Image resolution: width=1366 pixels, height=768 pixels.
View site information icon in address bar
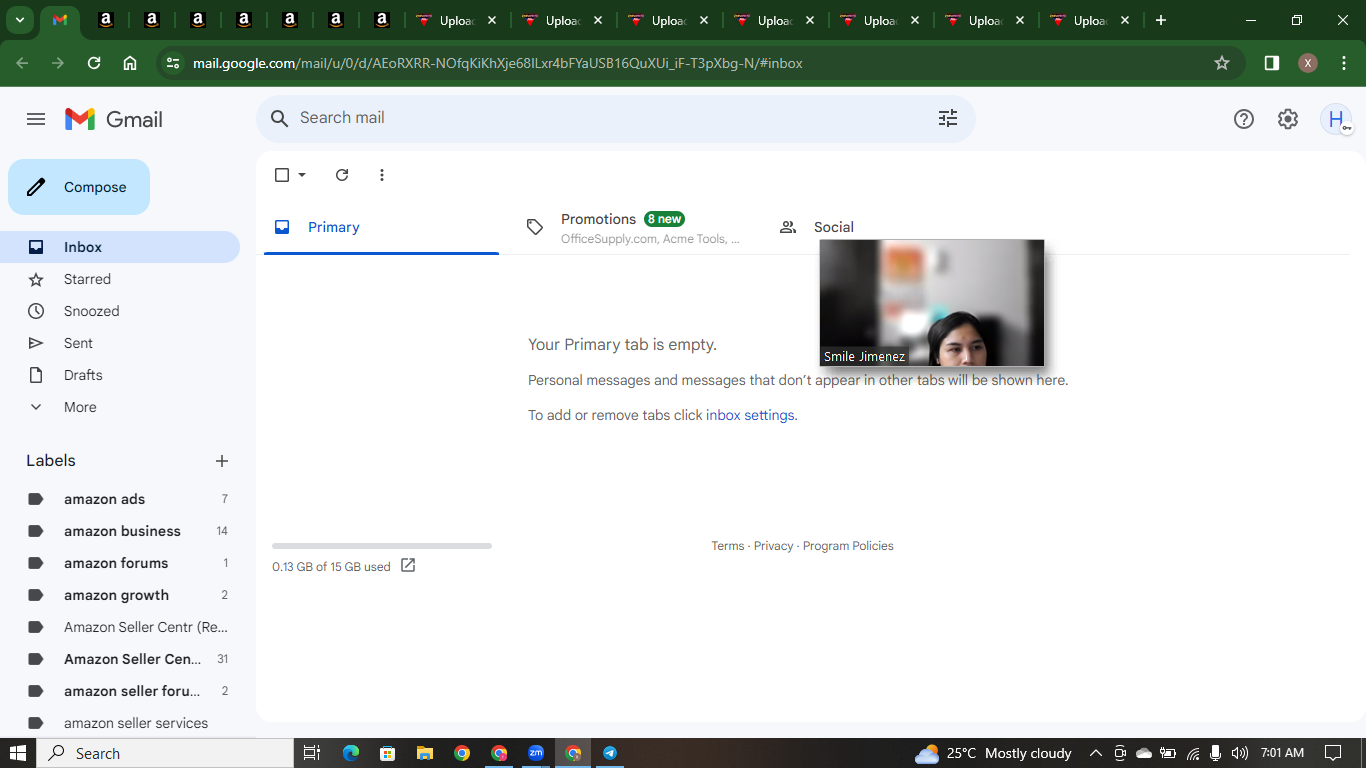coord(173,63)
